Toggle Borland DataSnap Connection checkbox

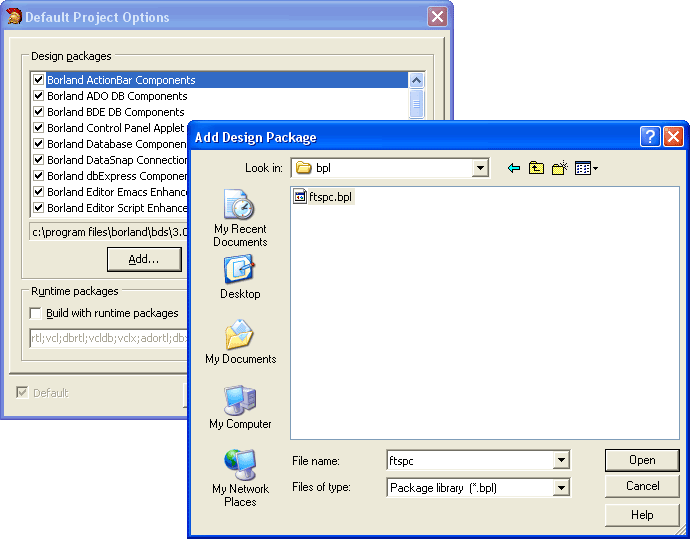point(38,160)
